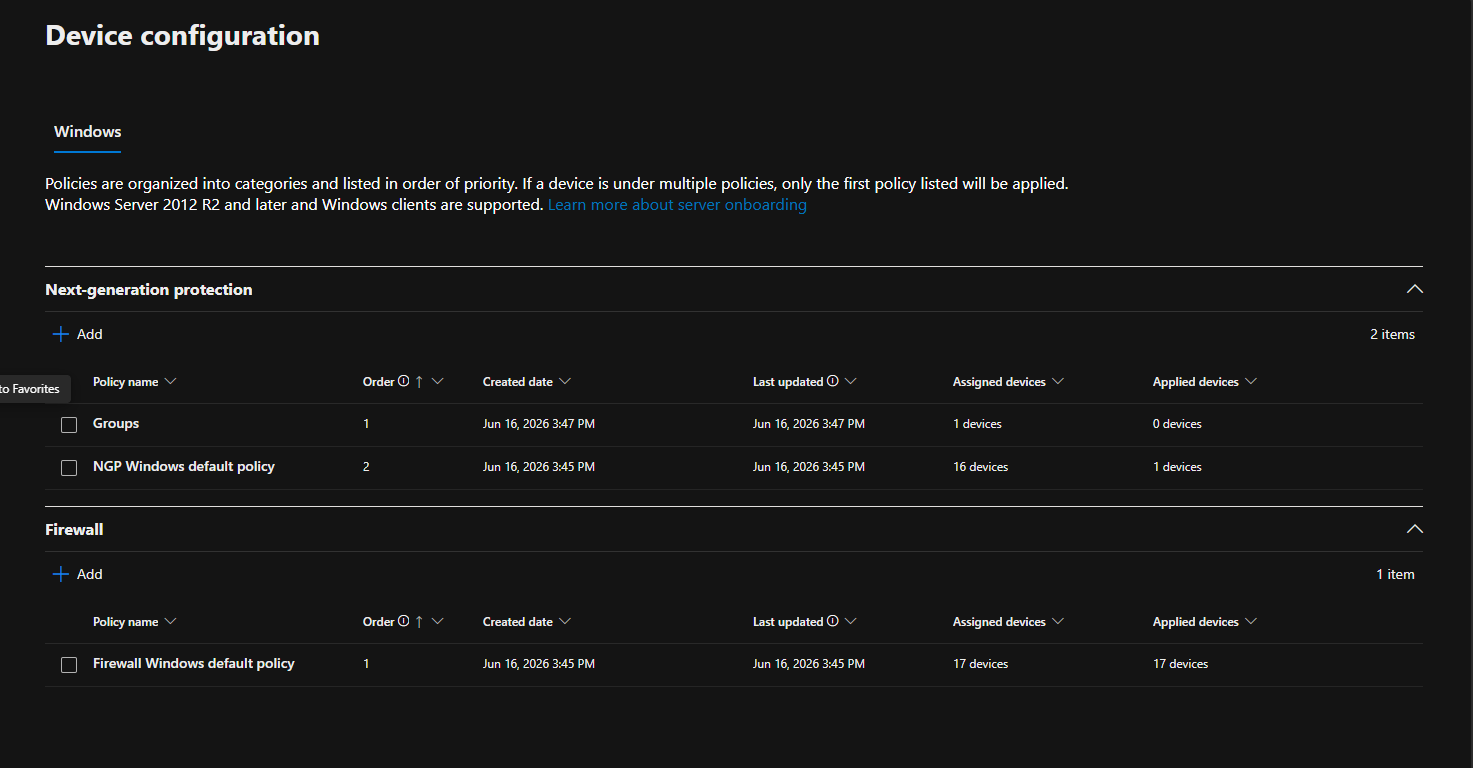The width and height of the screenshot is (1473, 768).
Task: Click Last updated info icon in Firewall table
Action: point(832,621)
